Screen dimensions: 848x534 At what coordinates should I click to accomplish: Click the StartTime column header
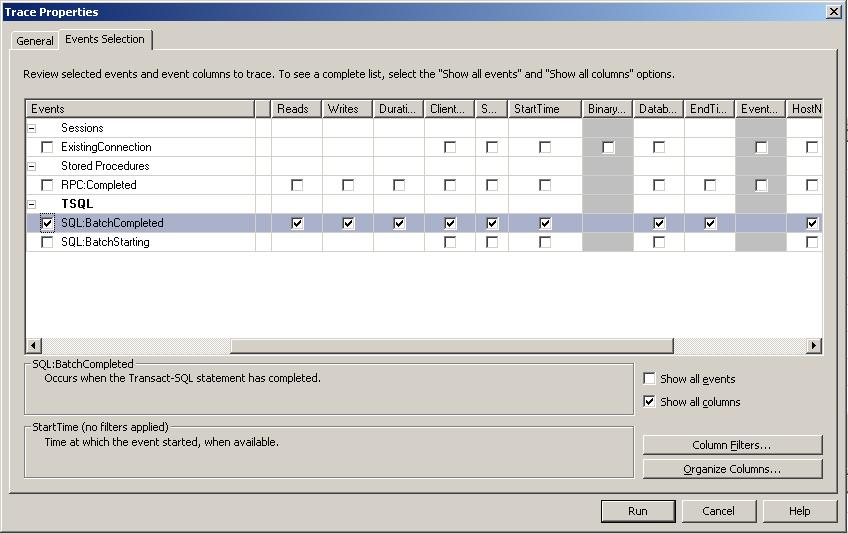pyautogui.click(x=544, y=109)
